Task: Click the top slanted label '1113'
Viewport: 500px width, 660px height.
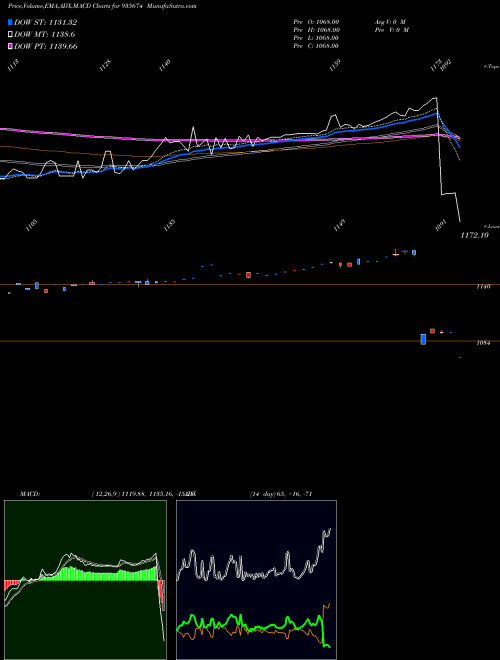Action: coord(13,65)
